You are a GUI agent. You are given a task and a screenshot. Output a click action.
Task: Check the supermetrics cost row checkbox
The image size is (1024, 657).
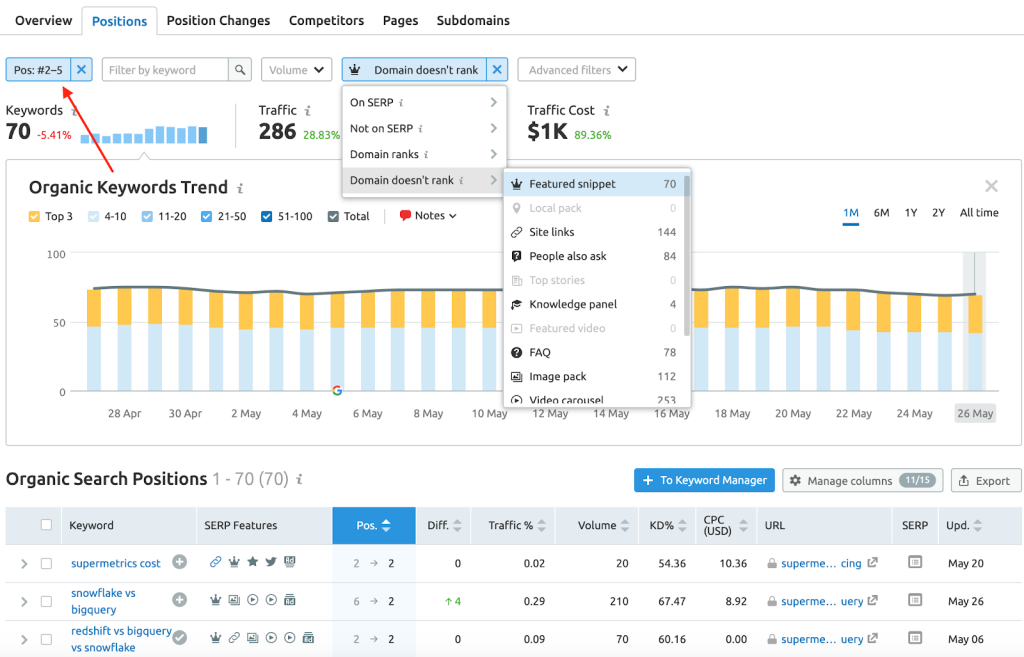click(46, 563)
